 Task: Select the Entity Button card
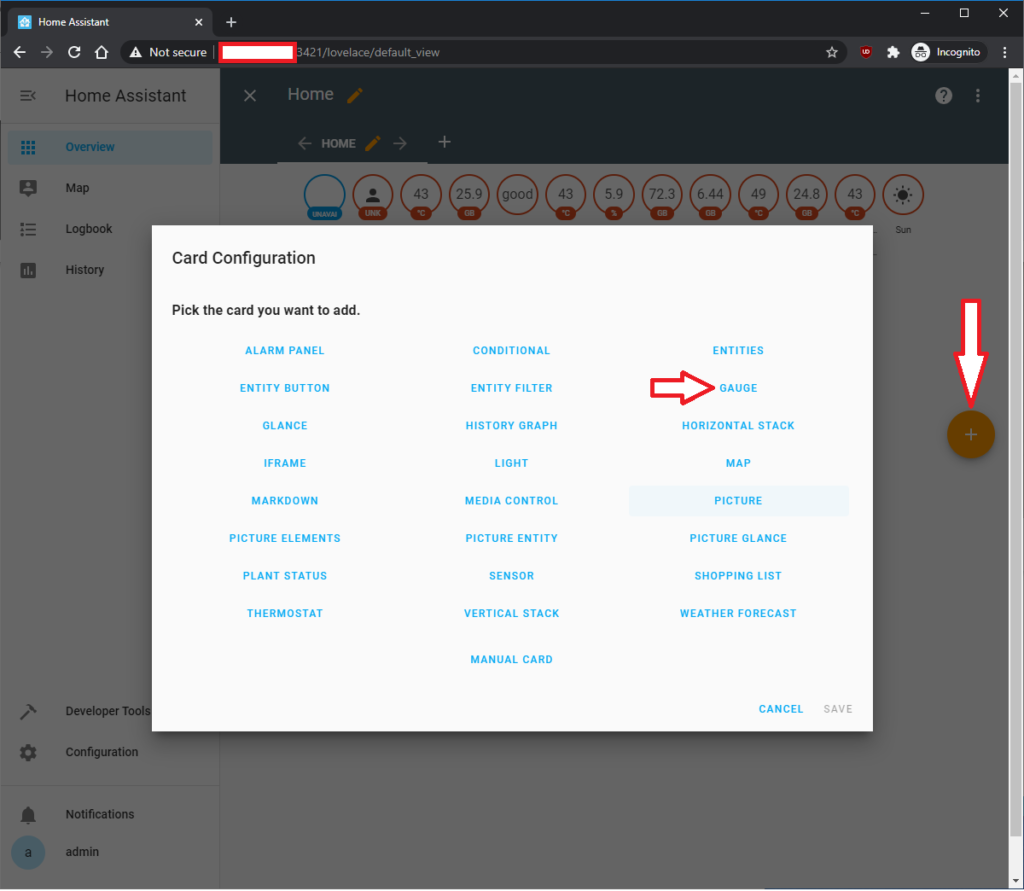click(284, 388)
